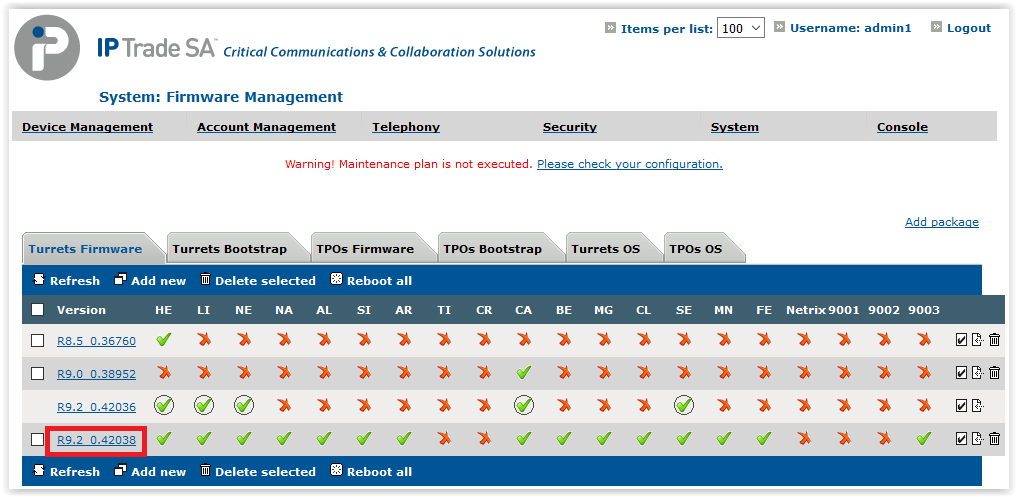Toggle the select-all checkbox in the Version header
Screen dimensions: 1017x497
tap(38, 310)
